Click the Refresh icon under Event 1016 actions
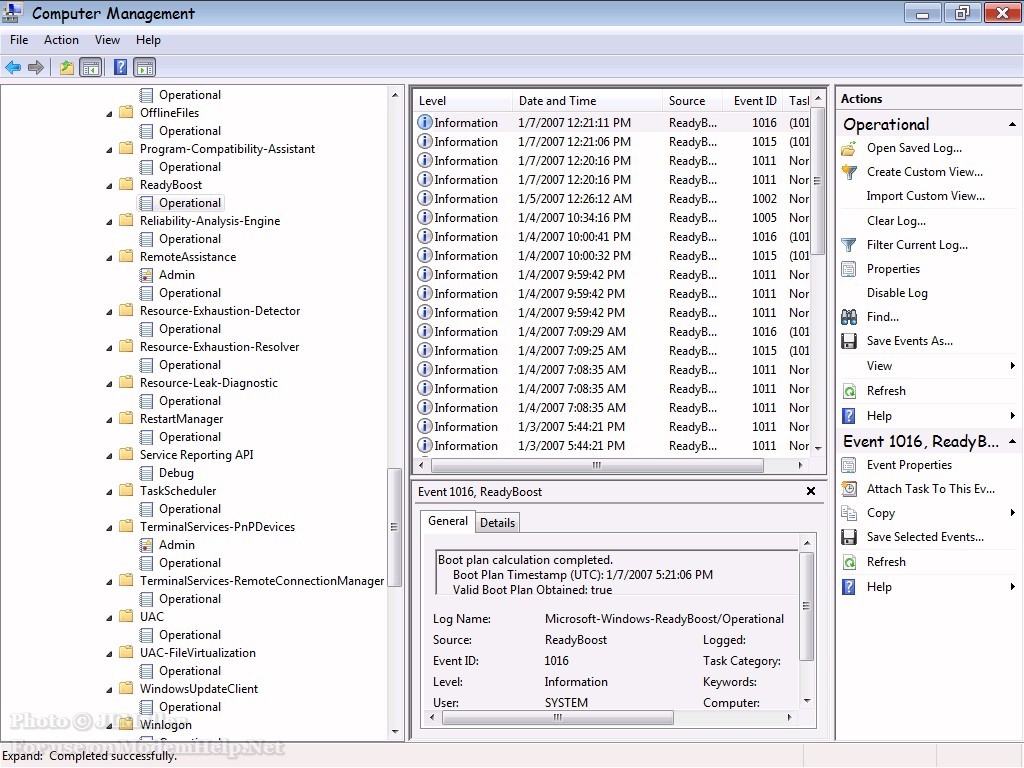Viewport: 1024px width, 768px height. tap(849, 562)
